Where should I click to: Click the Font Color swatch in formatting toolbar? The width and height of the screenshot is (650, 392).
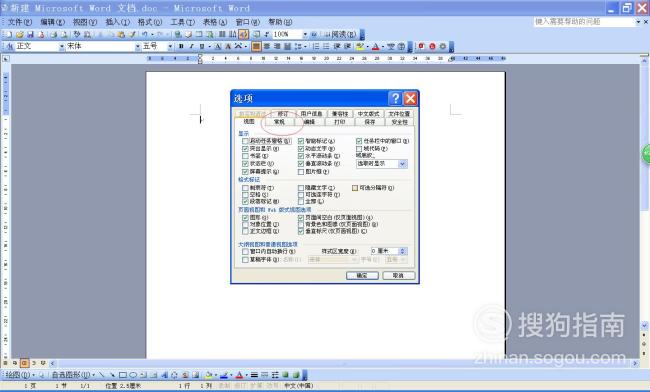[x=375, y=46]
